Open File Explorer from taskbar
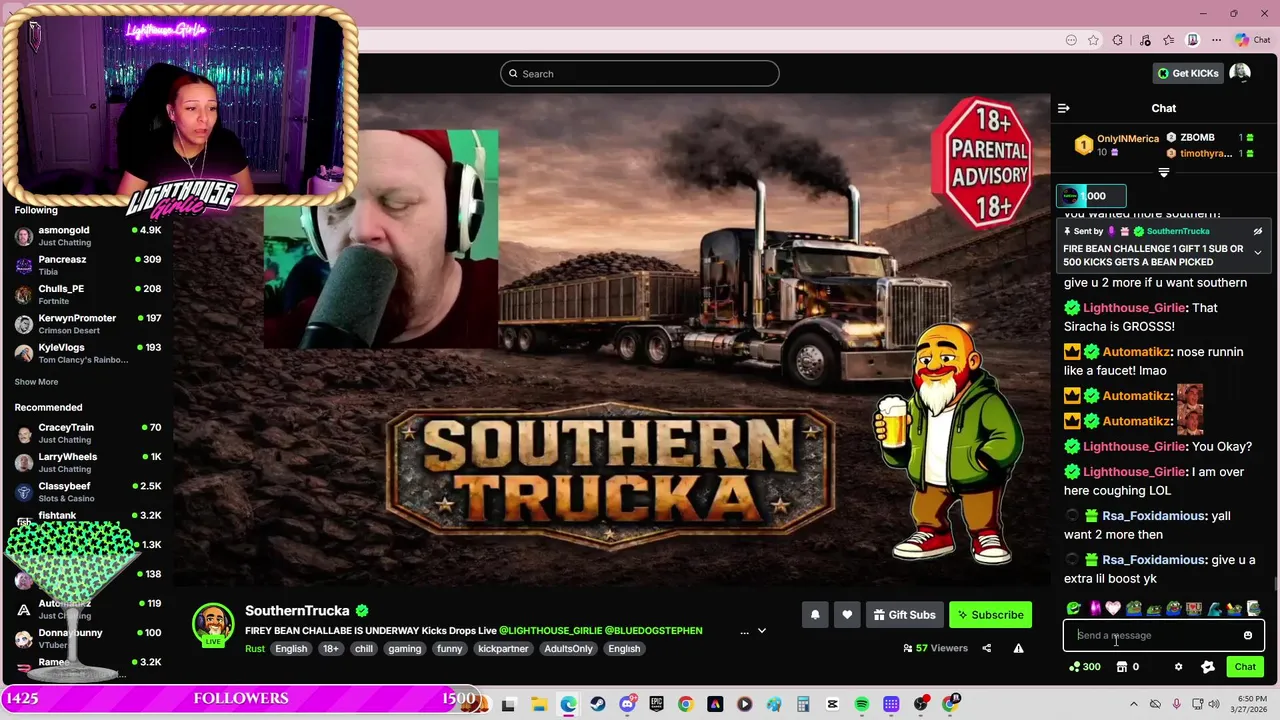Screen dimensions: 1280x720 click(538, 704)
